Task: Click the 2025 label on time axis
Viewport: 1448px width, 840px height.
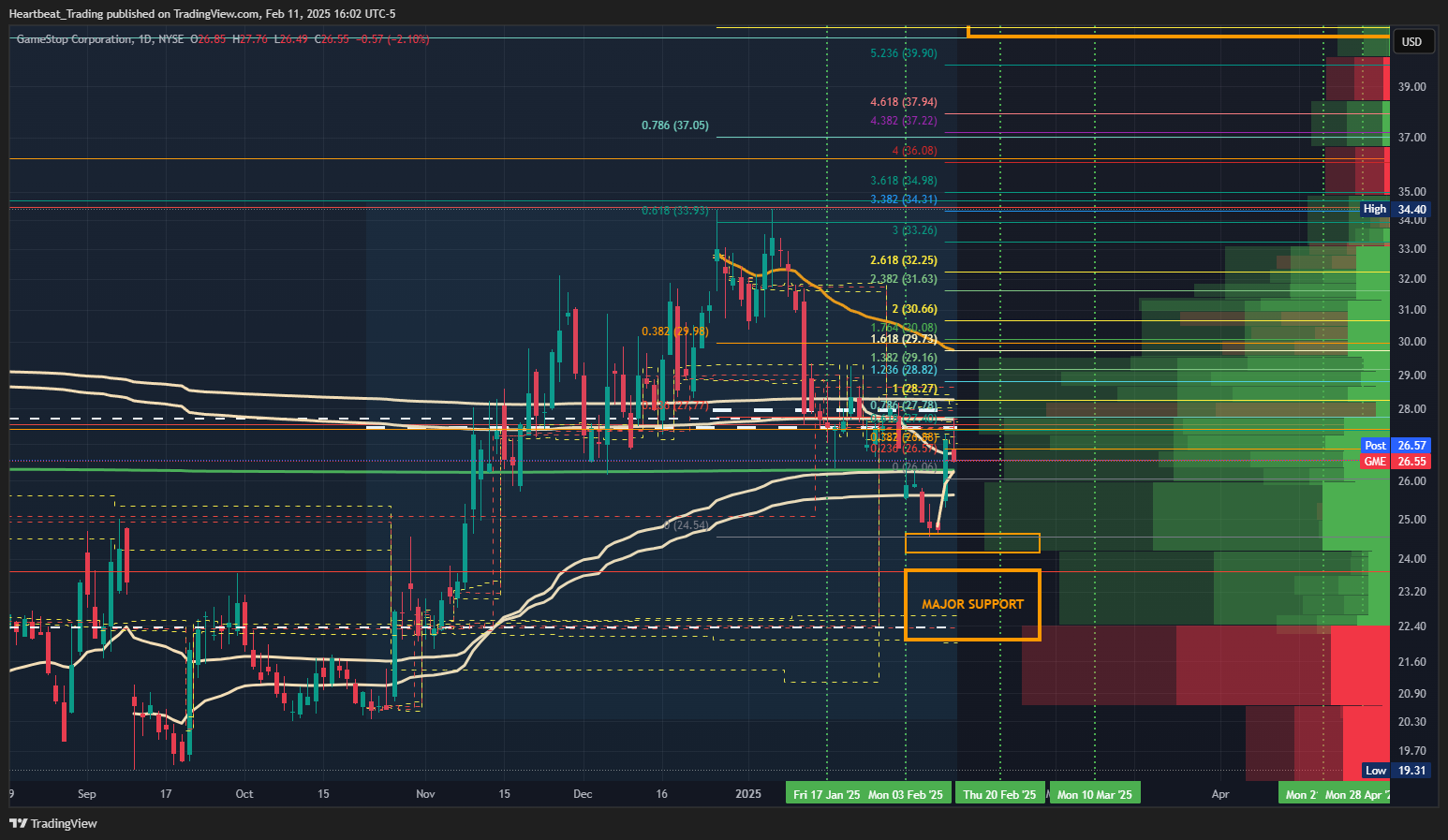Action: tap(748, 794)
